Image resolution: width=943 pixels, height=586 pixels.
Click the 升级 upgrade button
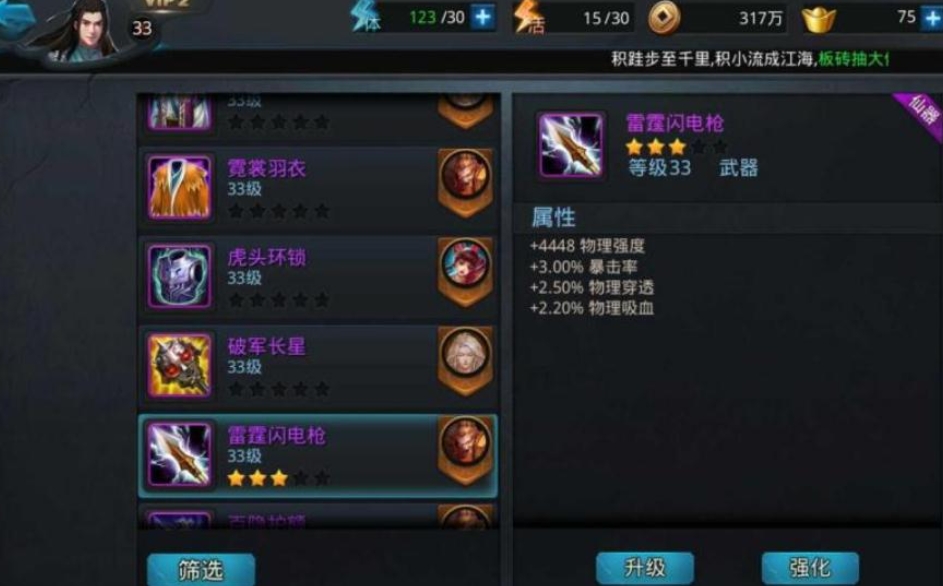point(645,567)
